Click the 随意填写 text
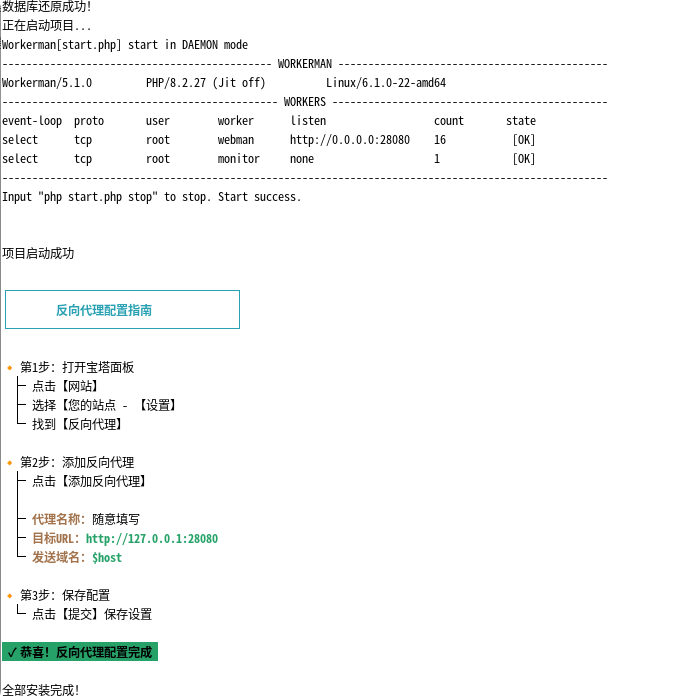 116,519
